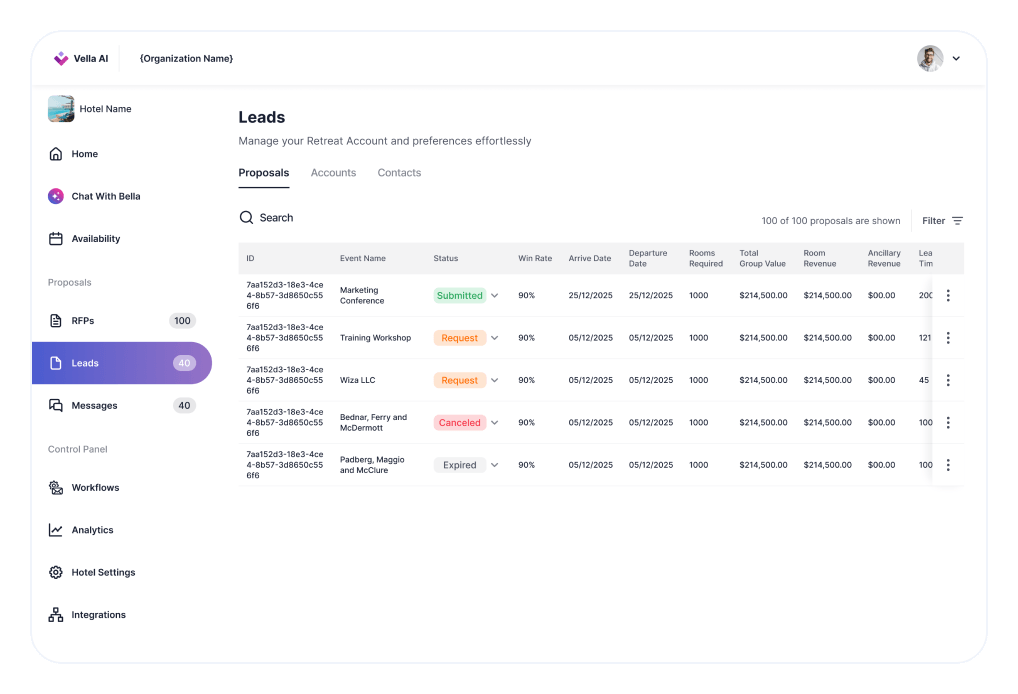Open three-dot menu for Marketing Conference row

[x=948, y=296]
